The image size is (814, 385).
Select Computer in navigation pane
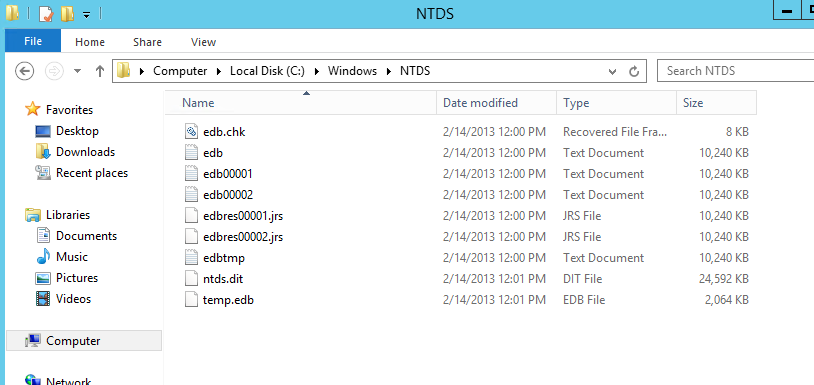pos(73,340)
